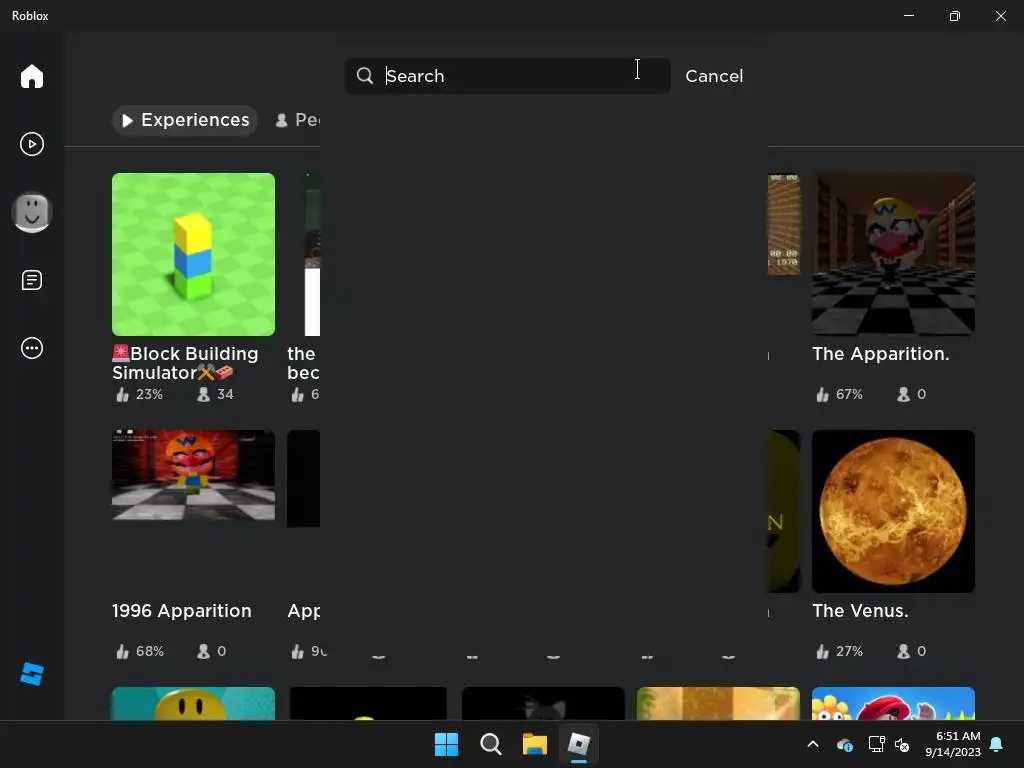The image size is (1024, 768).
Task: Click the Block Building Simulator title text
Action: click(185, 363)
